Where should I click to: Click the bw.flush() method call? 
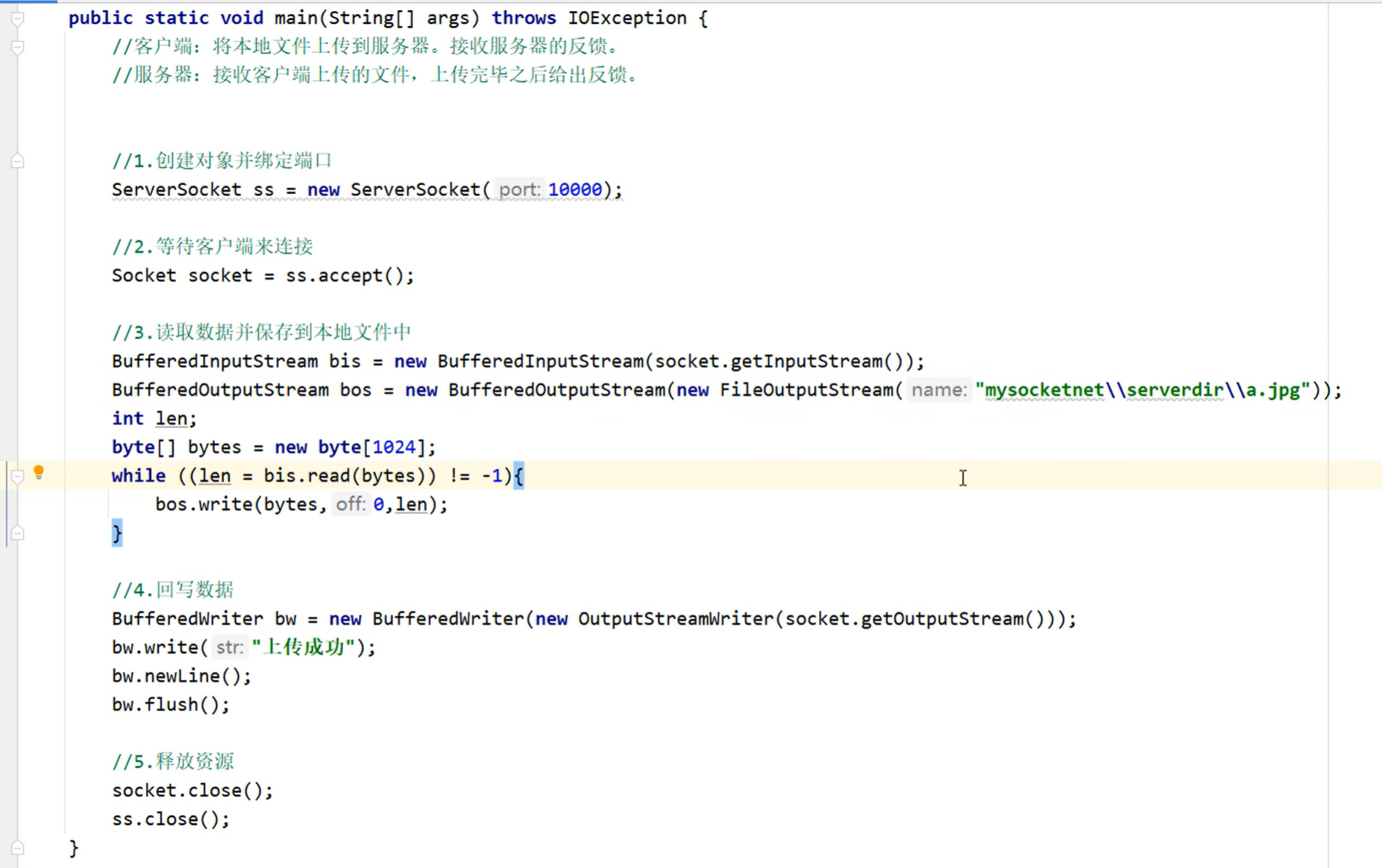click(169, 704)
